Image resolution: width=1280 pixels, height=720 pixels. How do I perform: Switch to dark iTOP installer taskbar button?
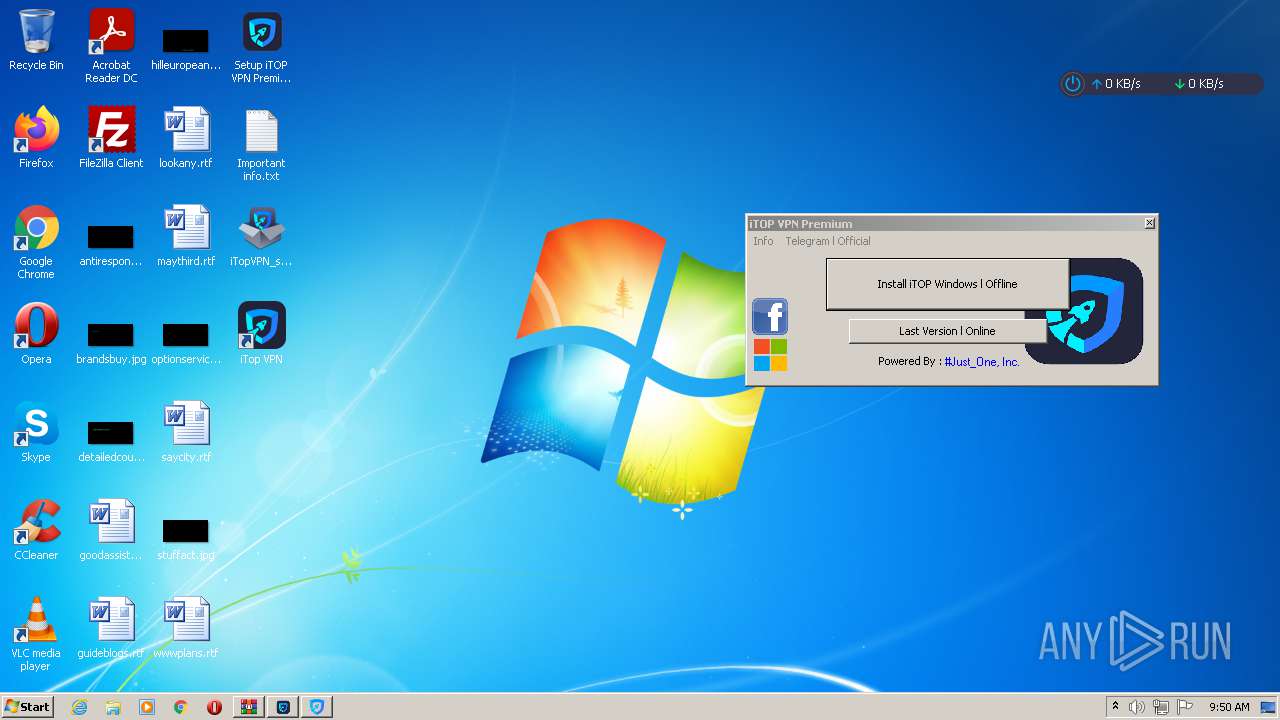coord(283,707)
